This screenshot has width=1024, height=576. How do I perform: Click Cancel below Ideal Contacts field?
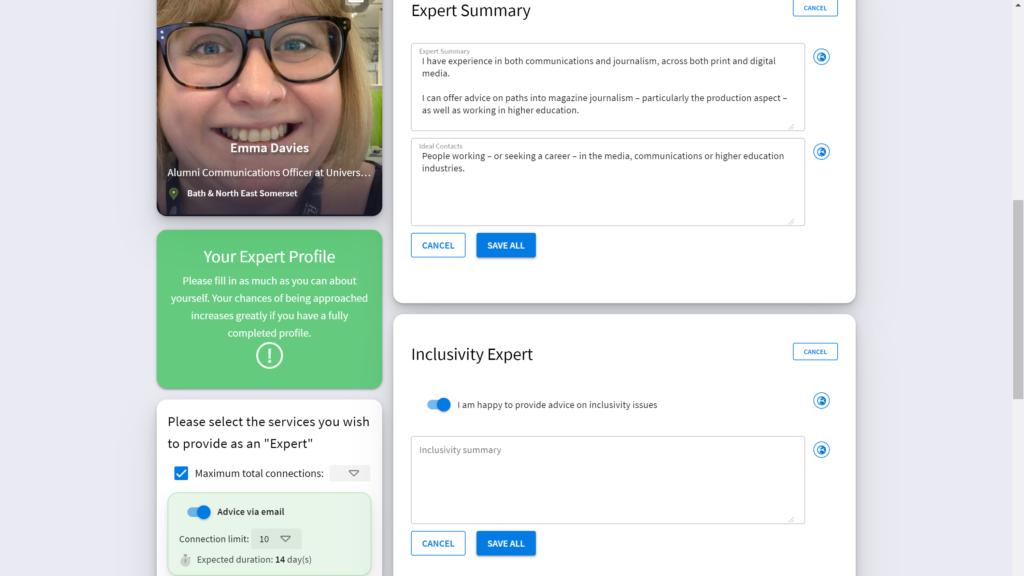pyautogui.click(x=438, y=246)
